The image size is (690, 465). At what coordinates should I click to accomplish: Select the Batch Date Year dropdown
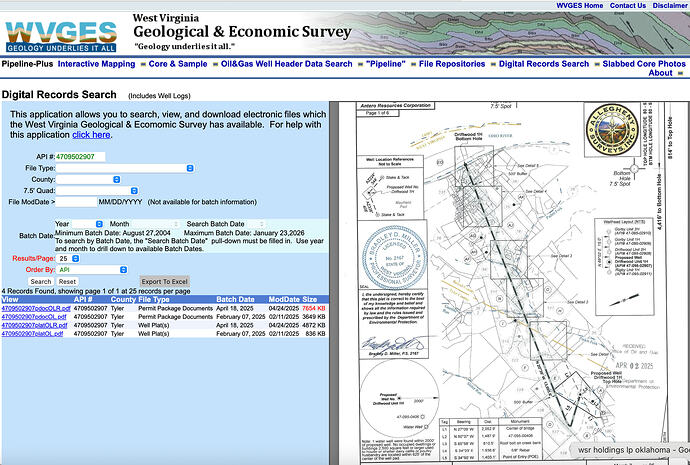pyautogui.click(x=76, y=223)
